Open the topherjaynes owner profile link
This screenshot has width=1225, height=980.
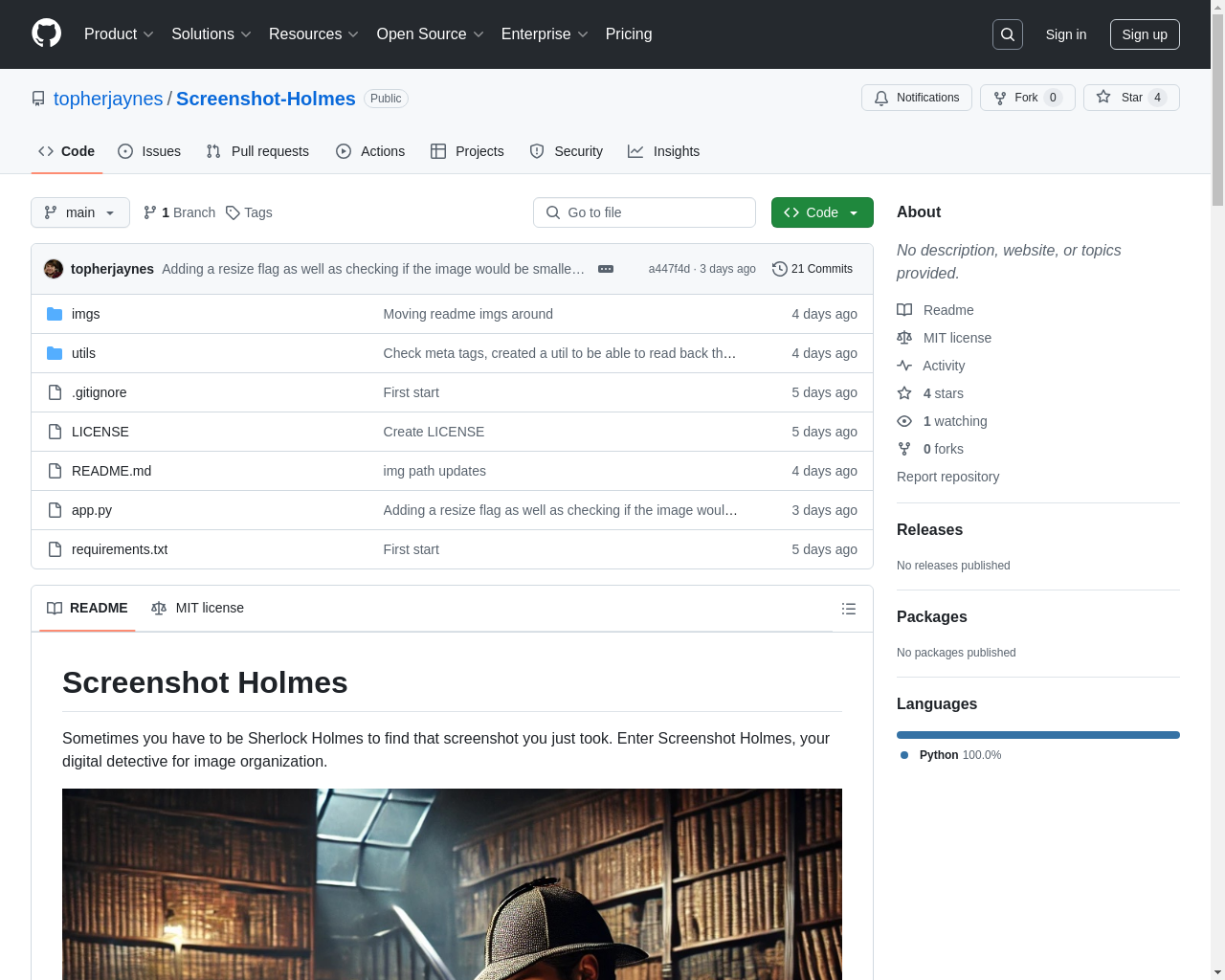[x=108, y=99]
